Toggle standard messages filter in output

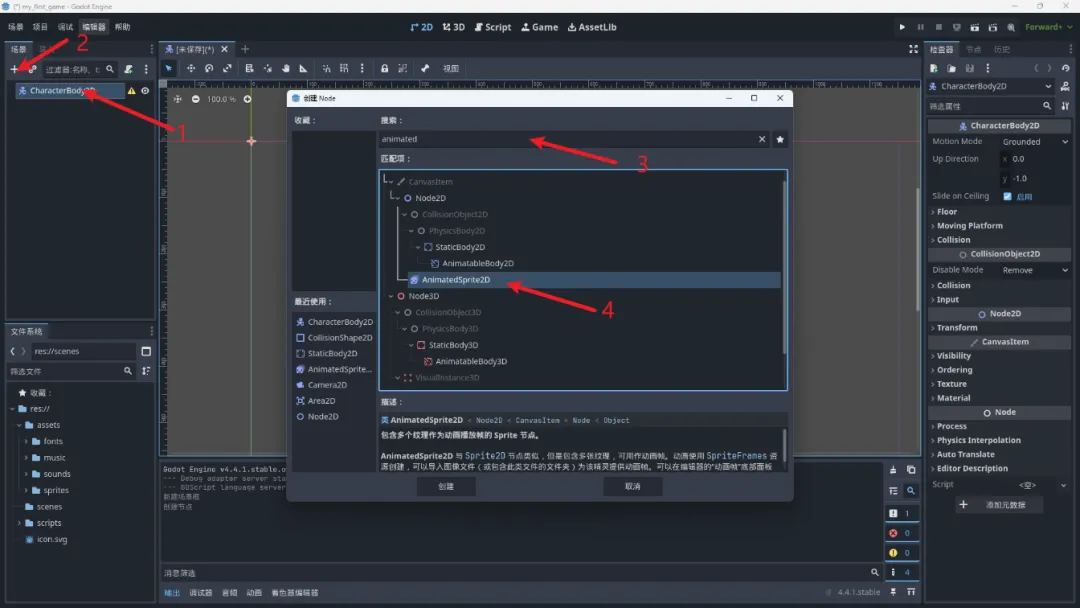(x=902, y=513)
